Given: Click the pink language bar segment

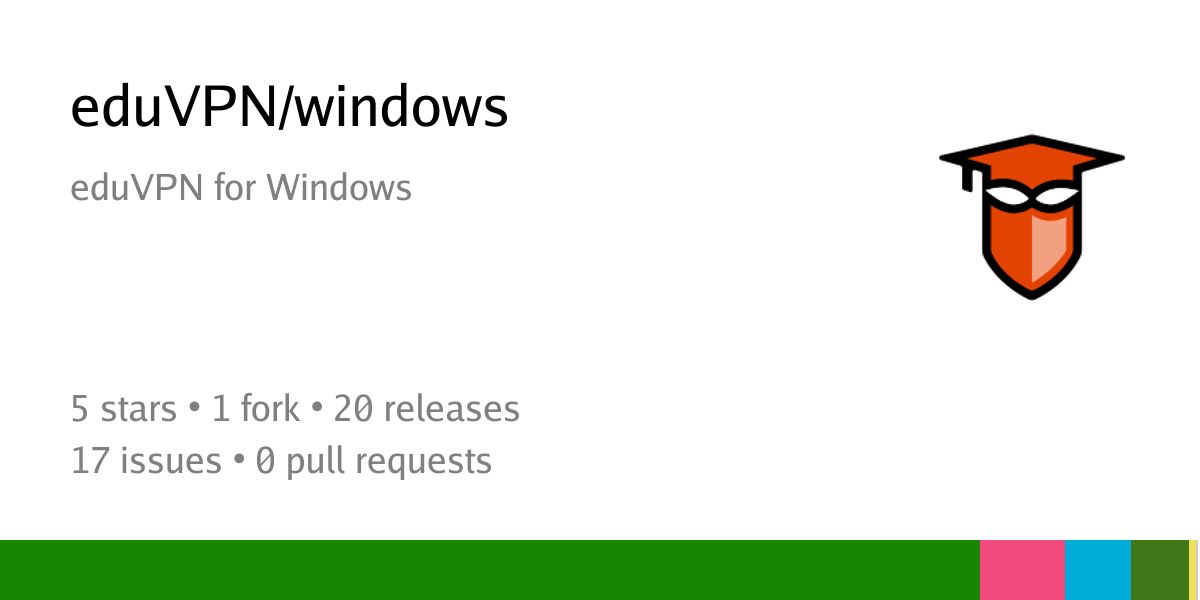Looking at the screenshot, I should point(1022,570).
